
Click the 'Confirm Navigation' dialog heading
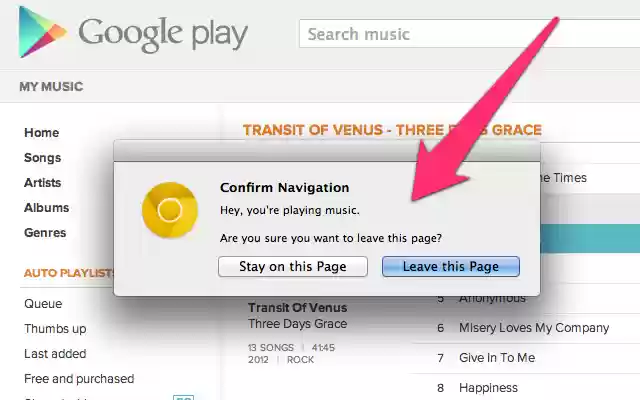(284, 188)
